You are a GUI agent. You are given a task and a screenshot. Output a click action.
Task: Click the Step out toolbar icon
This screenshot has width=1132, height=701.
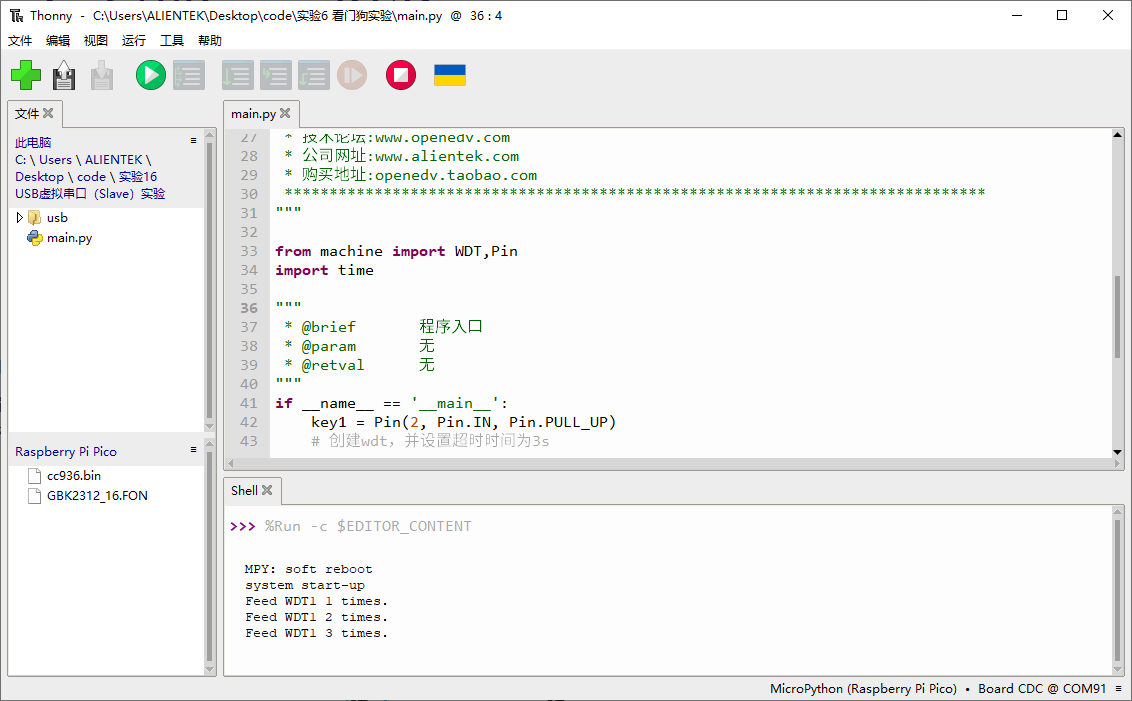314,75
